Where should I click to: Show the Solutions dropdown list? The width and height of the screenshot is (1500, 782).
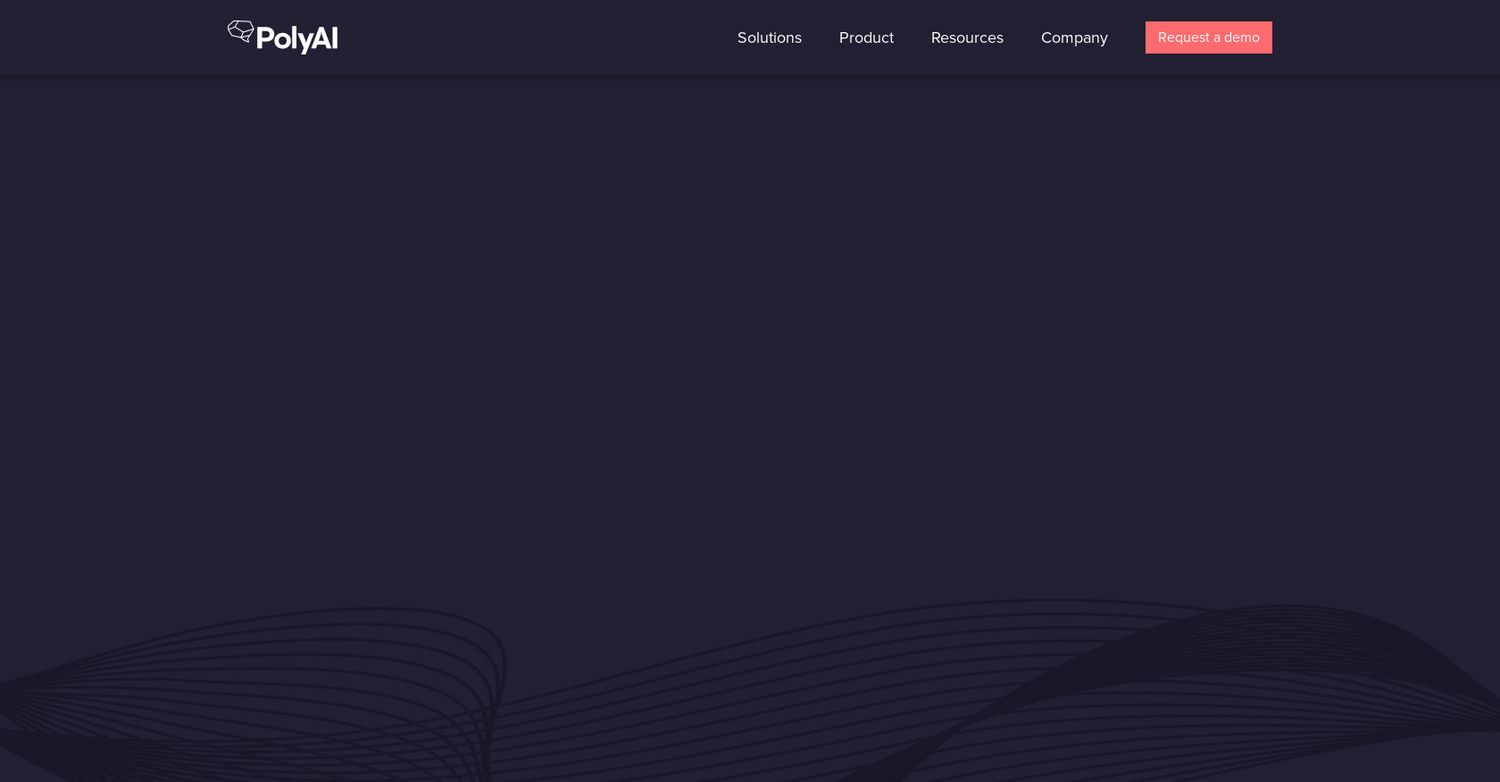click(769, 38)
